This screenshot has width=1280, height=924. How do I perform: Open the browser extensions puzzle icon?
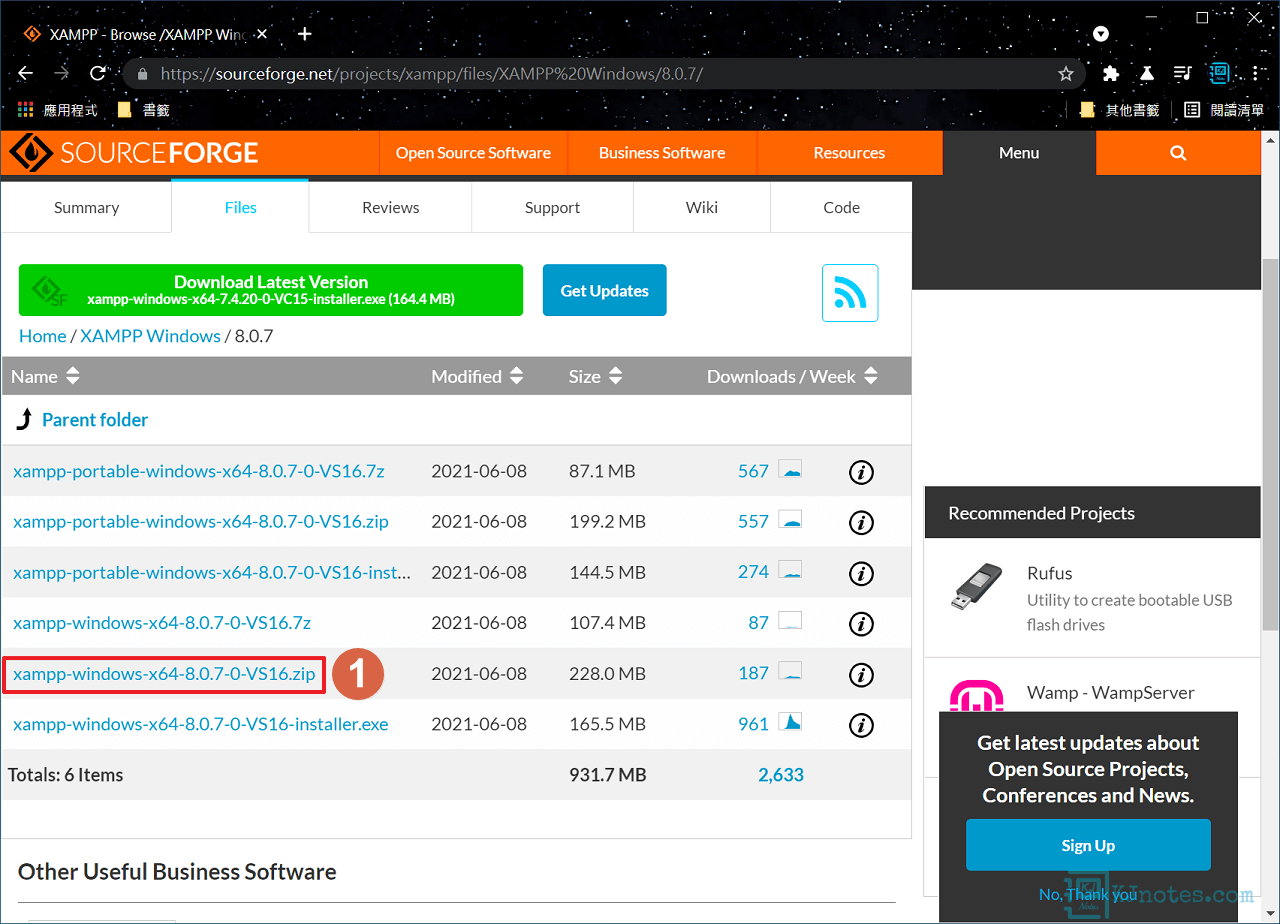coord(1110,73)
